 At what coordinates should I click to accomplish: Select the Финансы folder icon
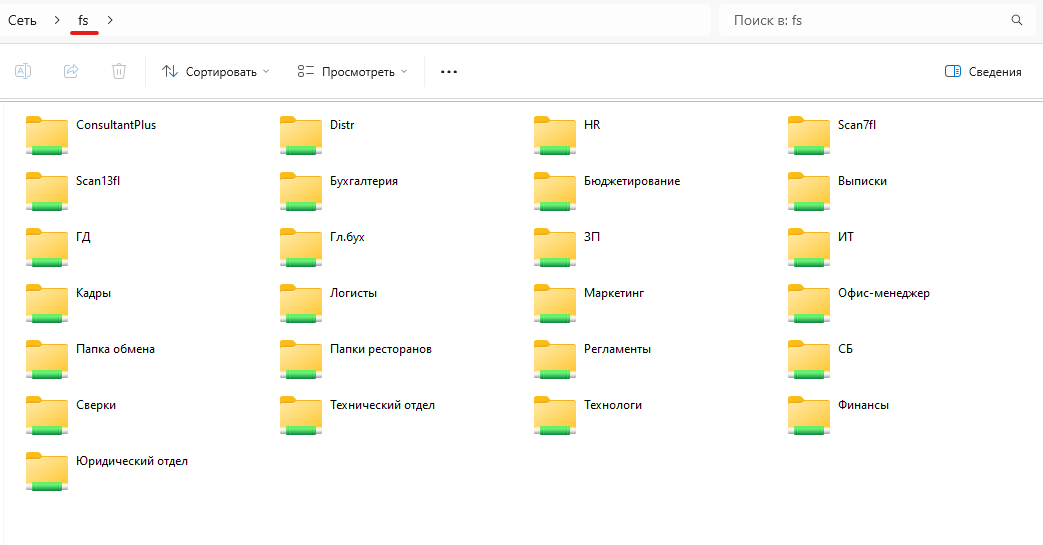point(809,415)
